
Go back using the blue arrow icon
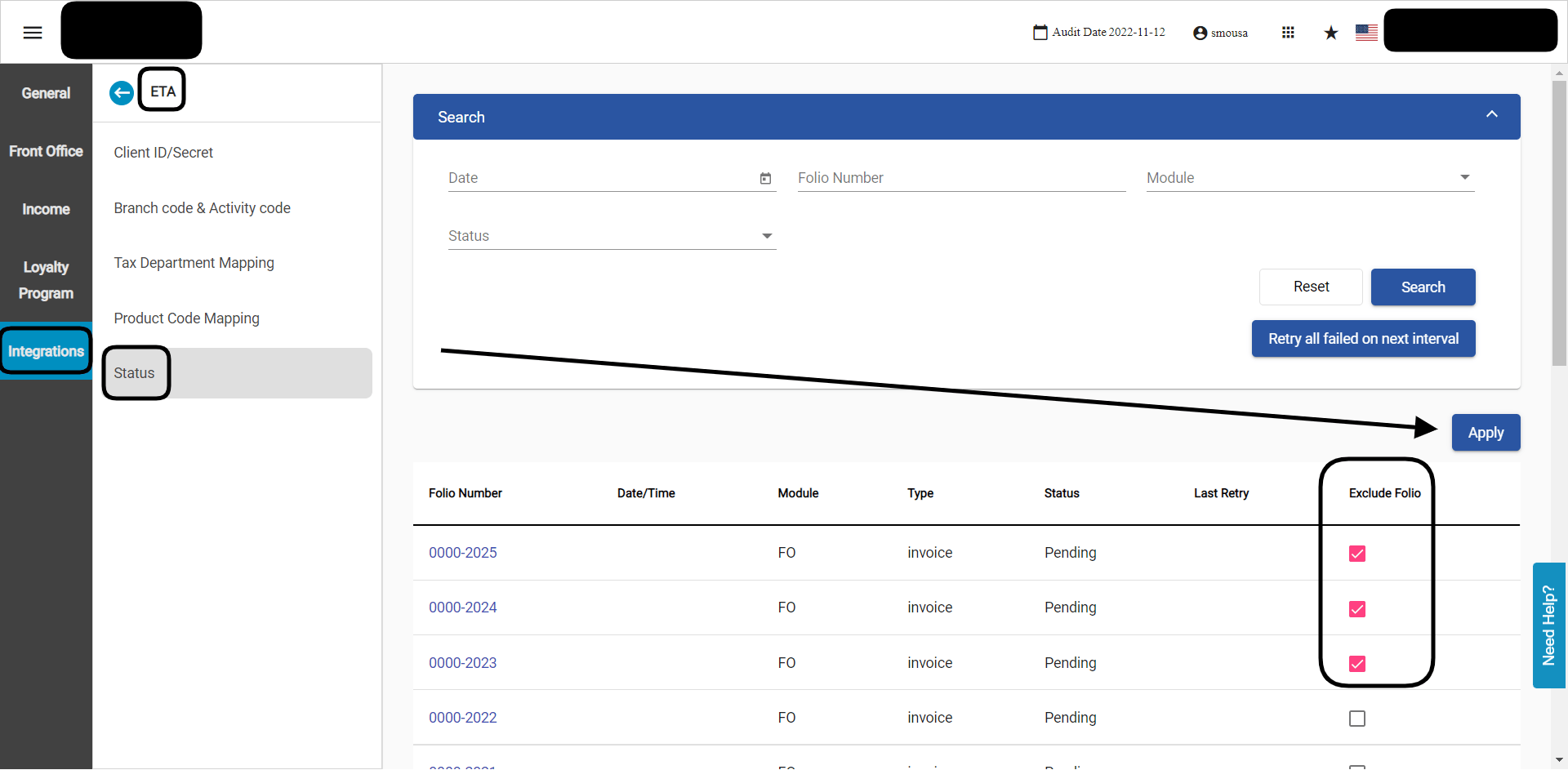[x=122, y=93]
